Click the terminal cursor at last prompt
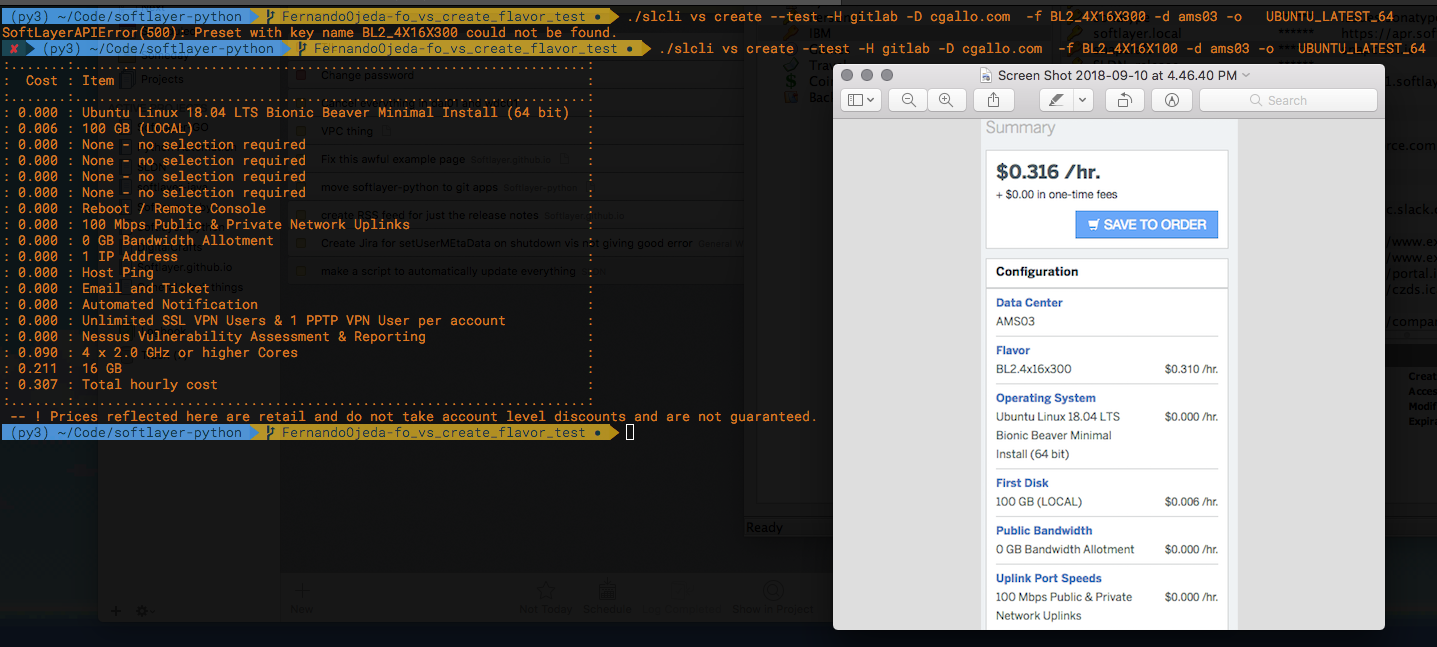The image size is (1437, 647). pyautogui.click(x=630, y=432)
